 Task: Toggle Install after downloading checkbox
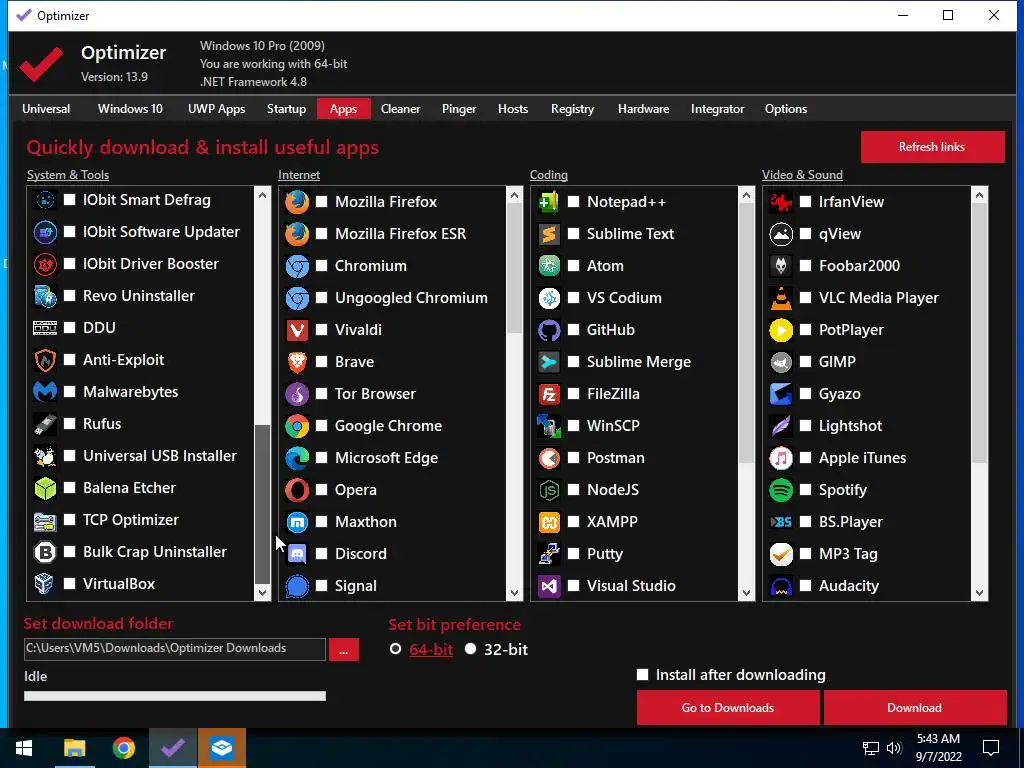click(x=643, y=675)
